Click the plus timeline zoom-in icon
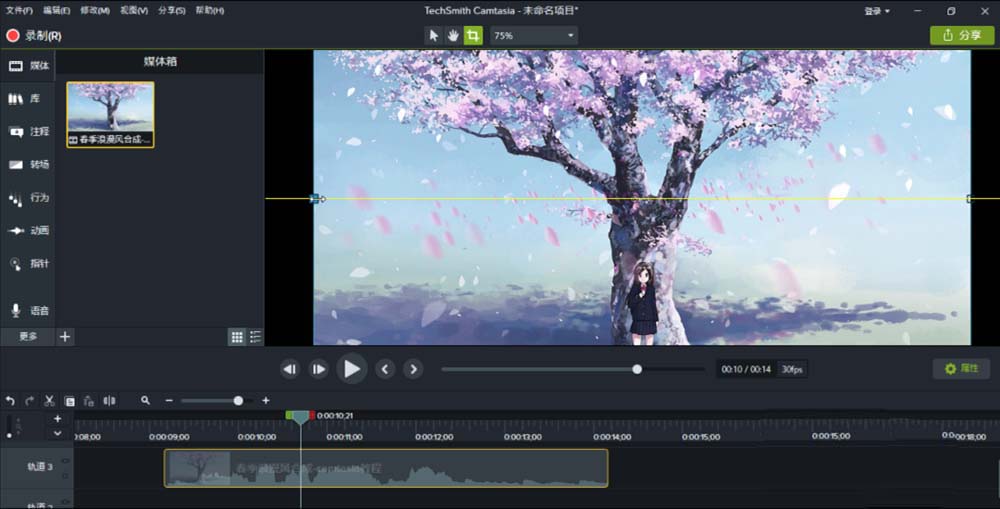The image size is (1000, 509). click(266, 401)
